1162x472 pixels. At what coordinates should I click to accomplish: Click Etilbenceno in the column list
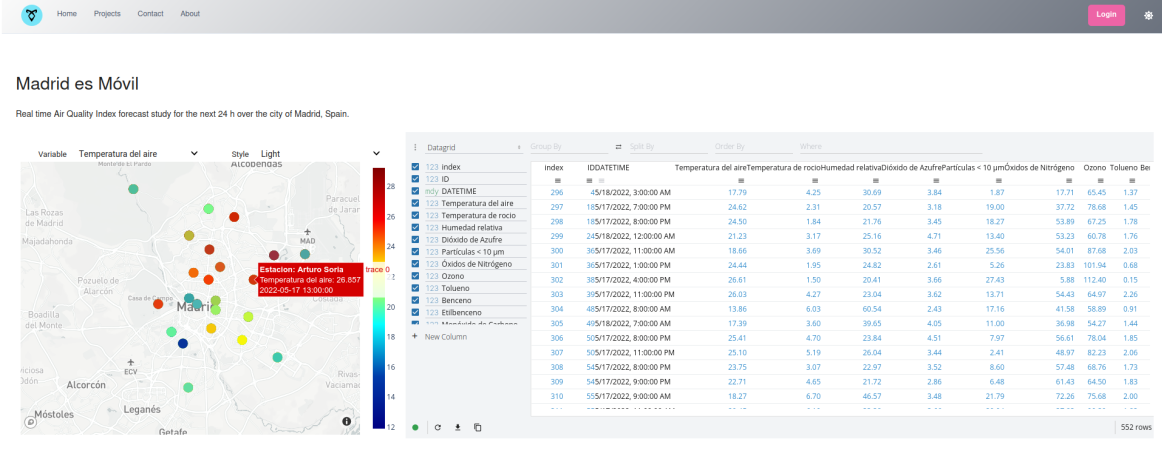point(461,313)
